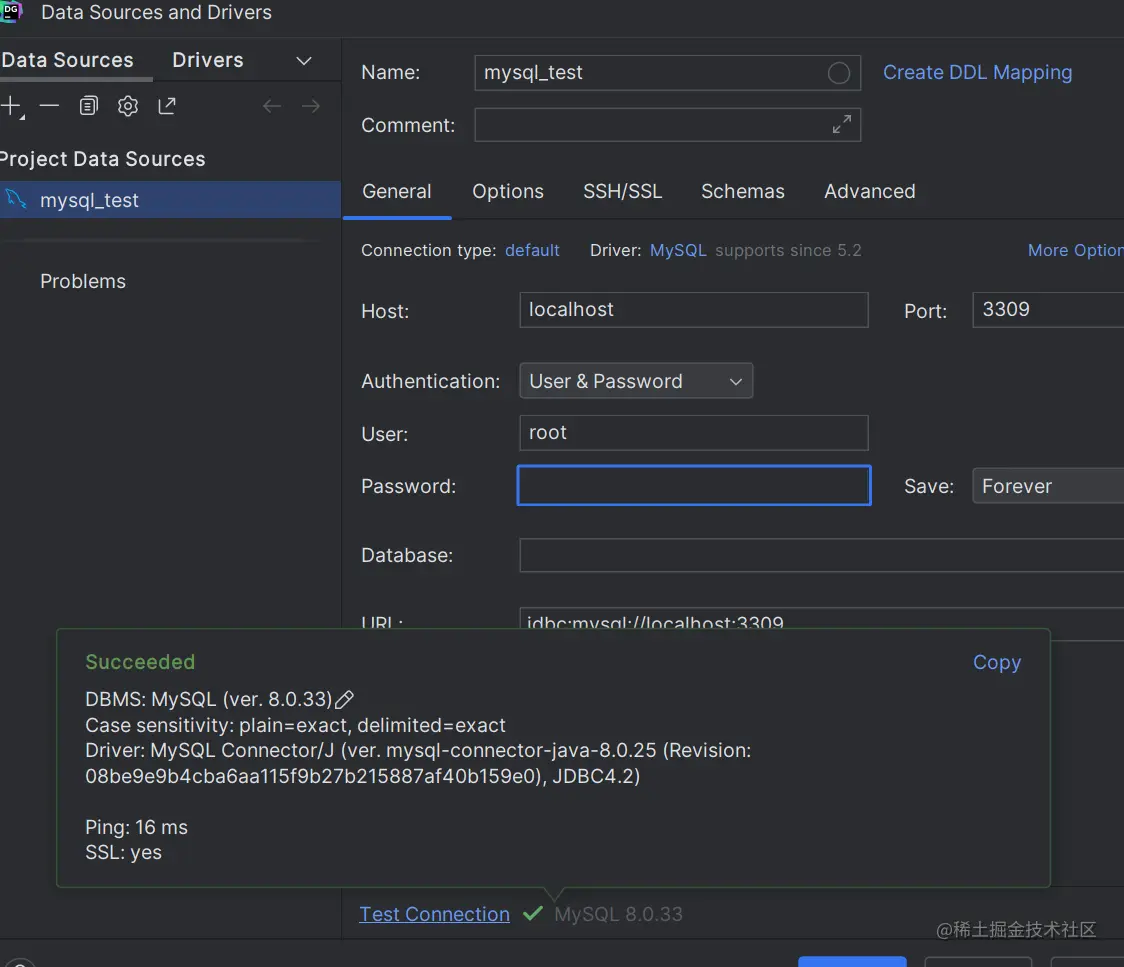Go forward with right arrow icon
This screenshot has width=1124, height=967.
(310, 107)
